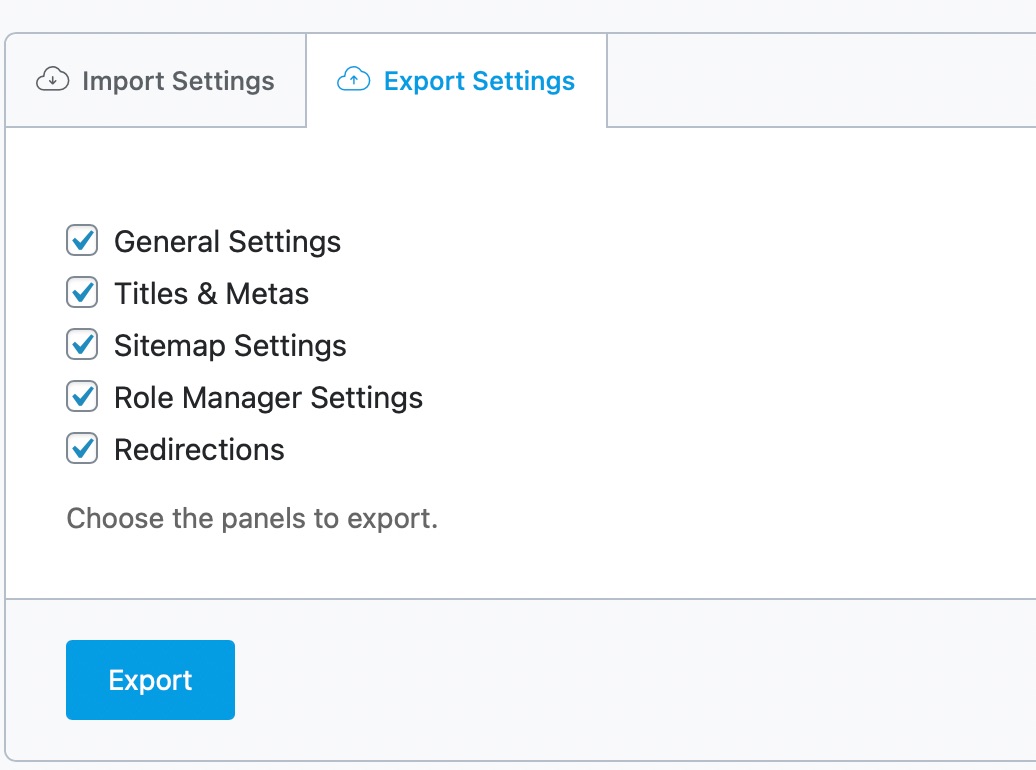Toggle the Sitemap Settings checkbox
Viewport: 1036px width, 770px height.
[81, 344]
